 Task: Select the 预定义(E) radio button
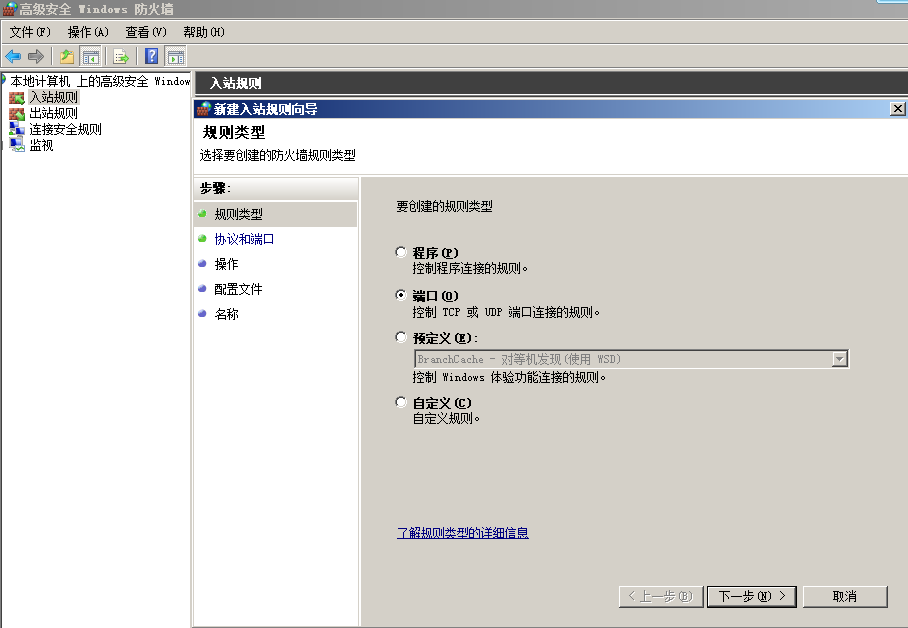[401, 337]
